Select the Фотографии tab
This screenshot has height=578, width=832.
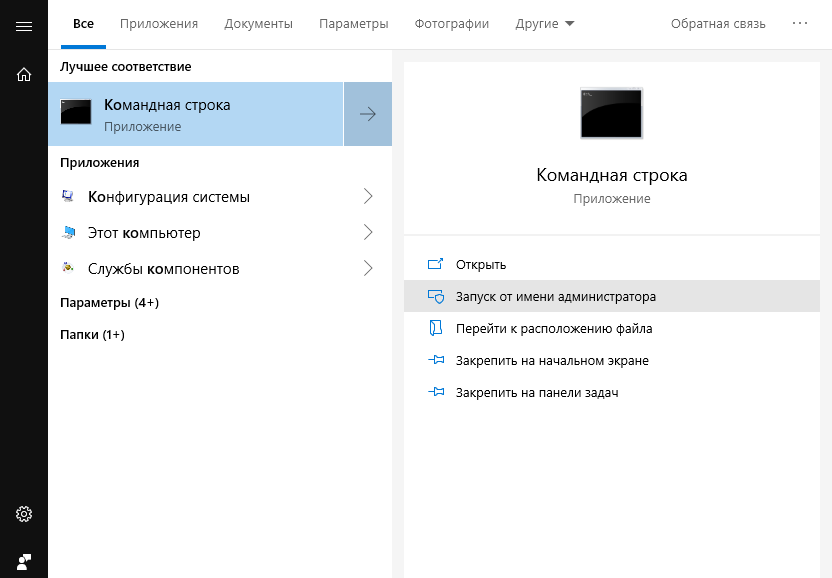point(451,23)
